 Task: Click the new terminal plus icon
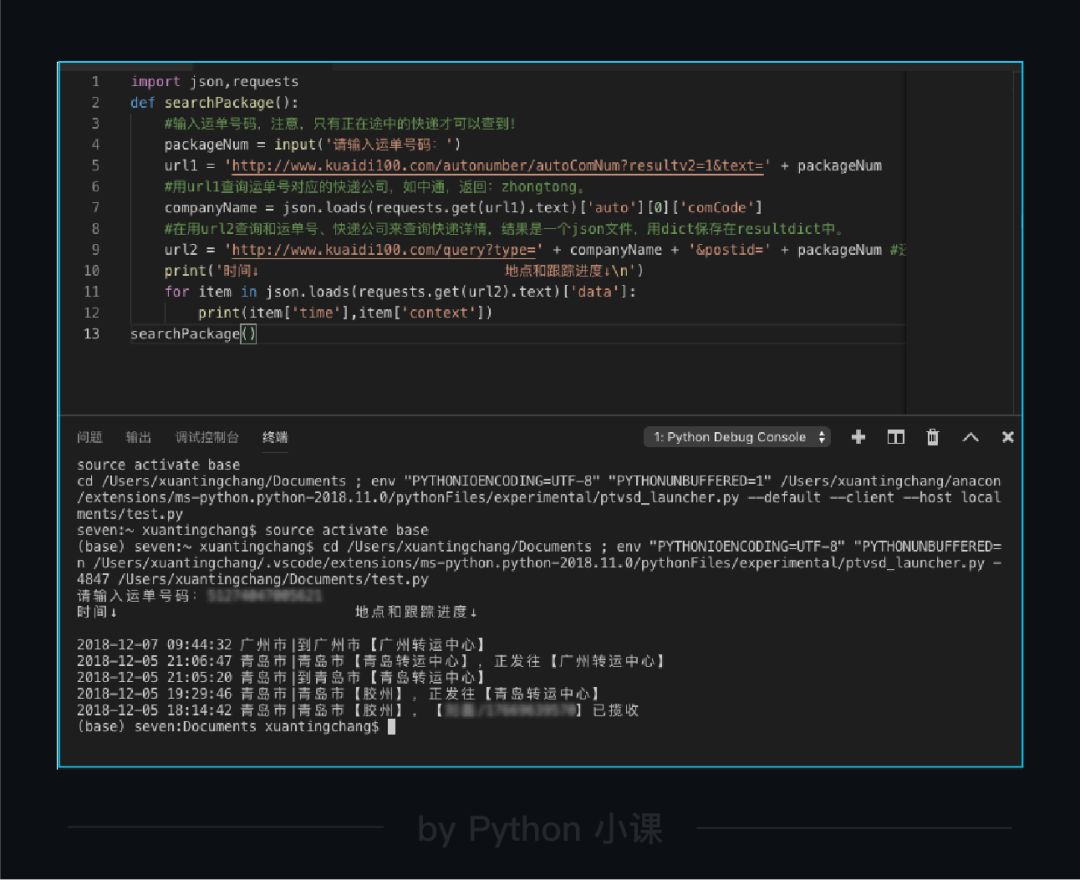(x=857, y=437)
